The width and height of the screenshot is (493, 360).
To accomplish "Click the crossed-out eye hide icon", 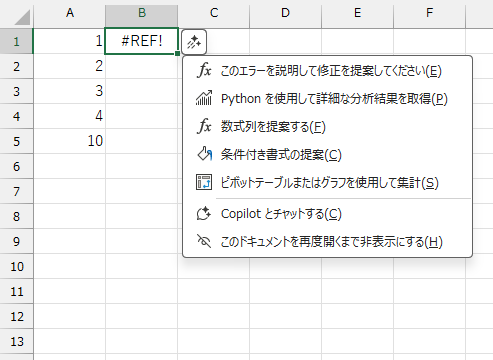I will pos(204,241).
